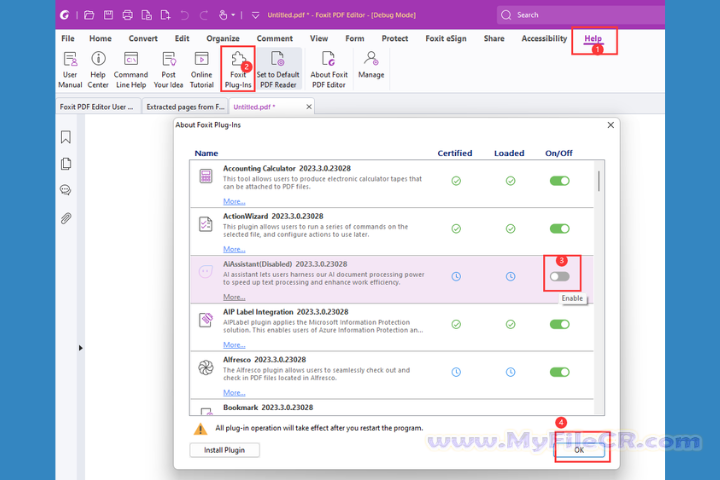Click More link for AIP Label Integration
The image size is (720, 480).
point(234,345)
